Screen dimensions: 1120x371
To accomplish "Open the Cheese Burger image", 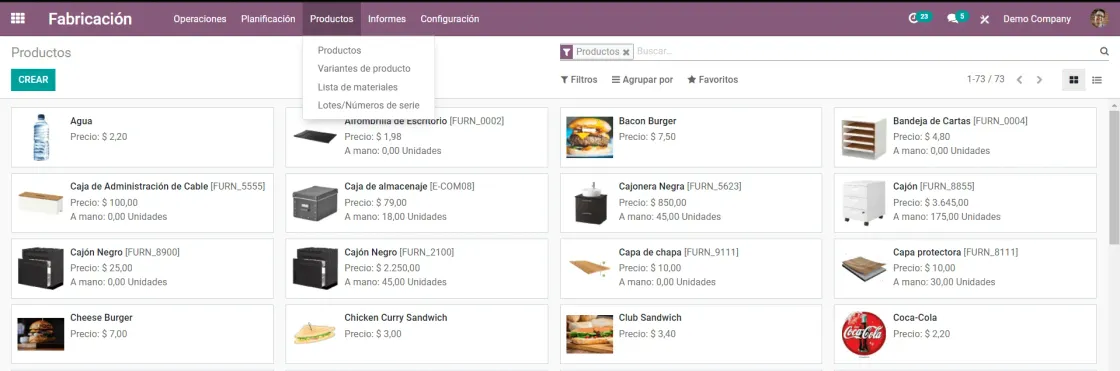I will click(41, 334).
